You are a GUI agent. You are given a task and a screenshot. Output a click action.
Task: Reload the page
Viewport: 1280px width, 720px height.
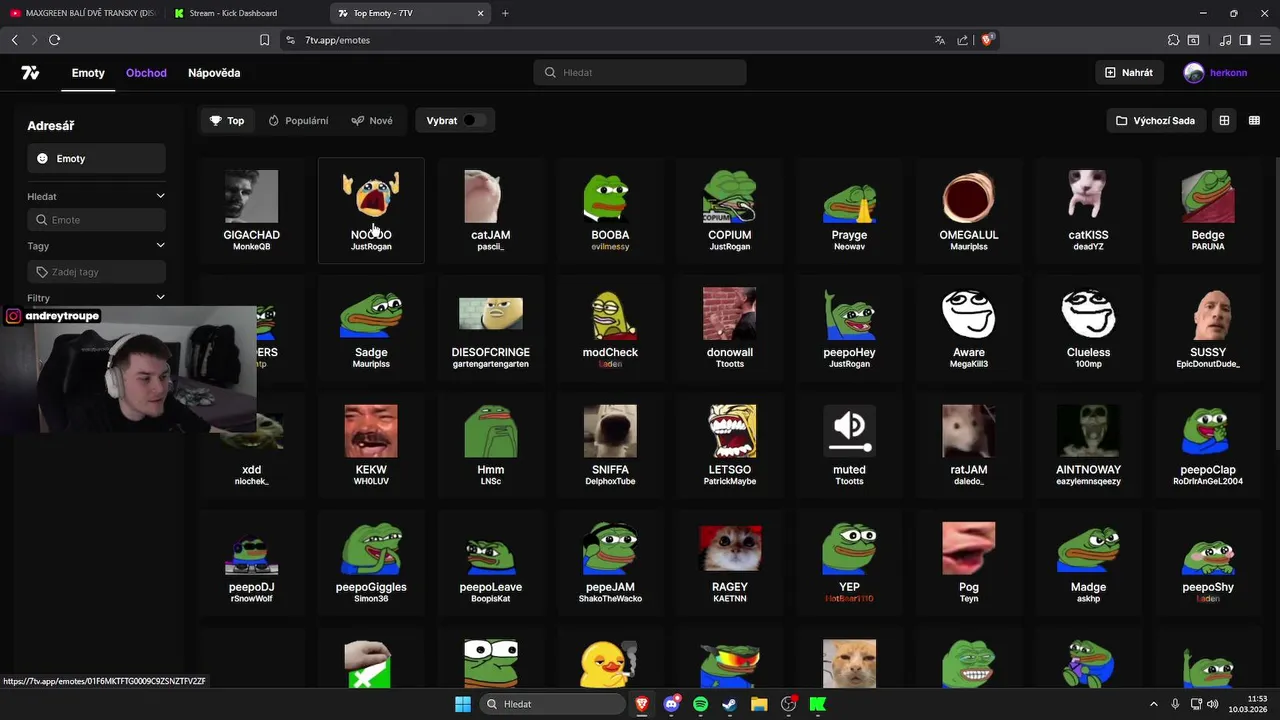(x=54, y=40)
